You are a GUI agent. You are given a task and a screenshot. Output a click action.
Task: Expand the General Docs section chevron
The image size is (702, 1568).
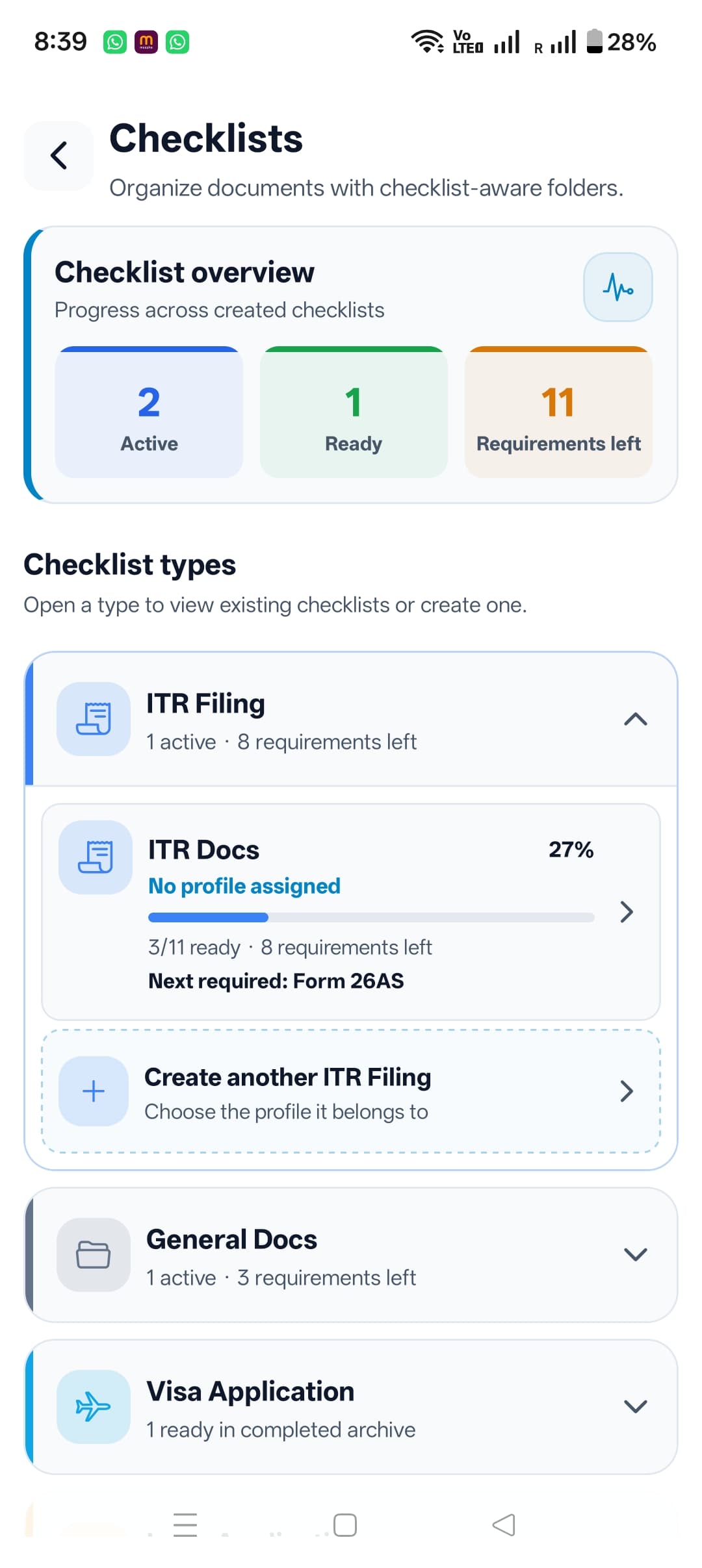point(635,1254)
